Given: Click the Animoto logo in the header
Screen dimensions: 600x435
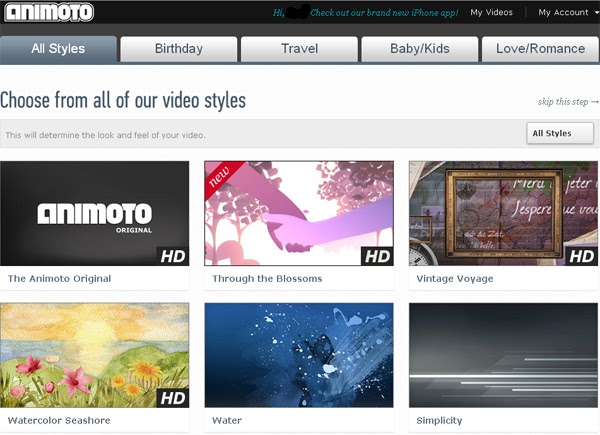Looking at the screenshot, I should [49, 12].
